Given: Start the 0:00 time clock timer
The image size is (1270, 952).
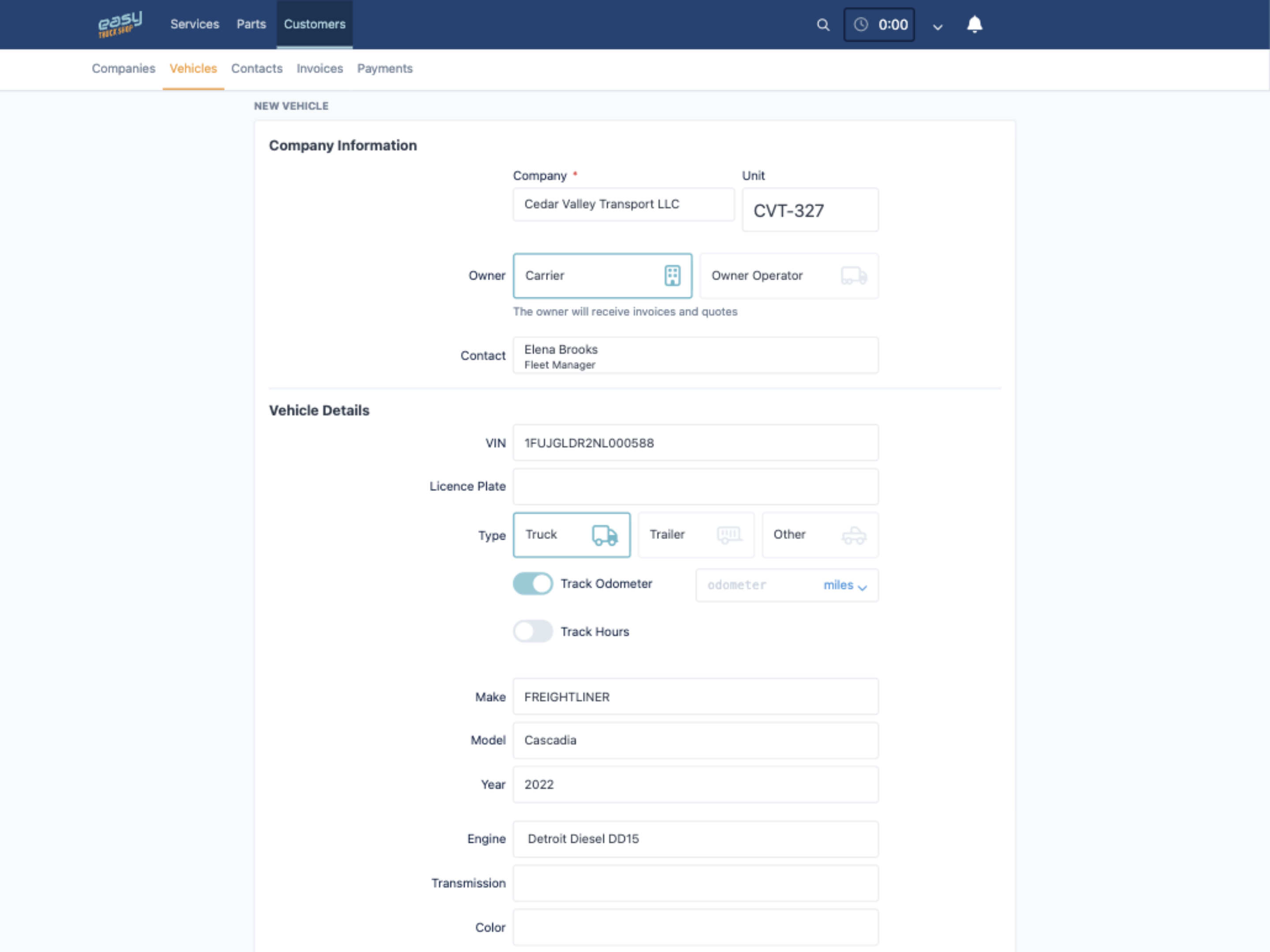Looking at the screenshot, I should tap(878, 25).
